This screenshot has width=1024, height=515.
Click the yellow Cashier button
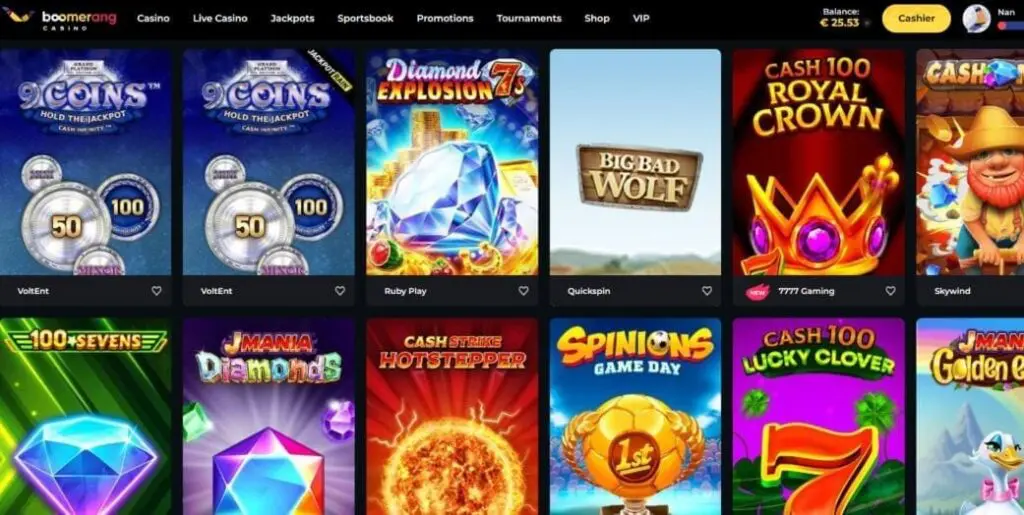[916, 18]
